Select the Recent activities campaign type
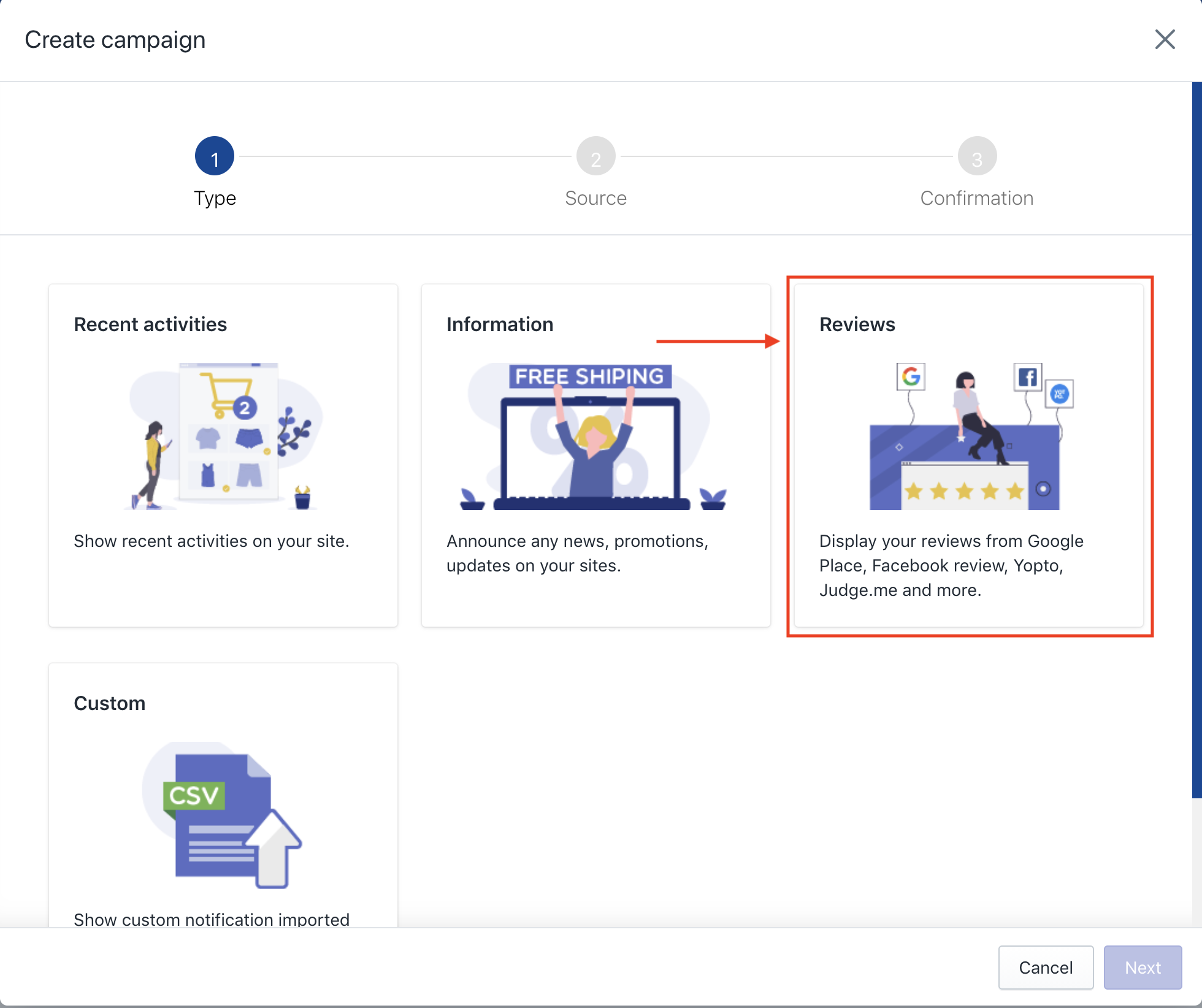This screenshot has height=1008, width=1202. click(x=150, y=324)
